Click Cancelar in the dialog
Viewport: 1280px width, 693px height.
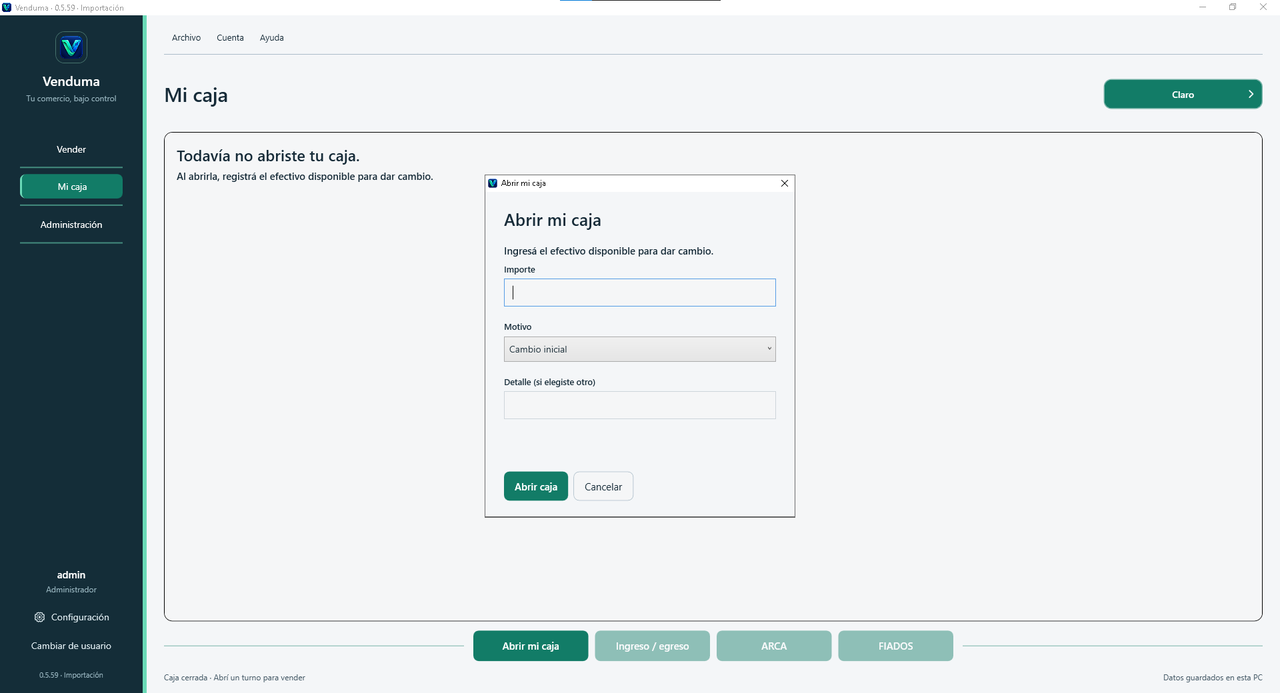(603, 486)
